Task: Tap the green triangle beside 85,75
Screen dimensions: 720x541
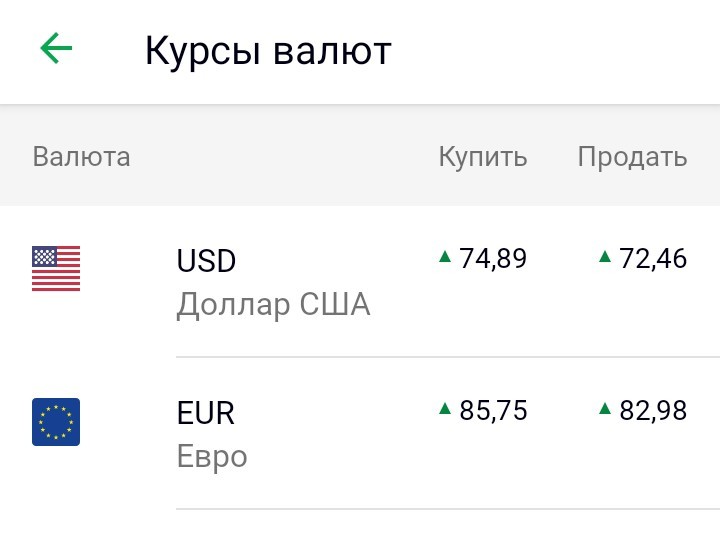Action: 445,408
